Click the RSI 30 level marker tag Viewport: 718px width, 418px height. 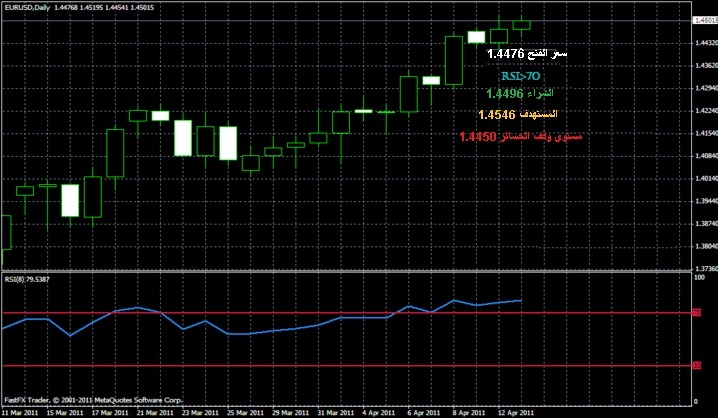pyautogui.click(x=696, y=365)
